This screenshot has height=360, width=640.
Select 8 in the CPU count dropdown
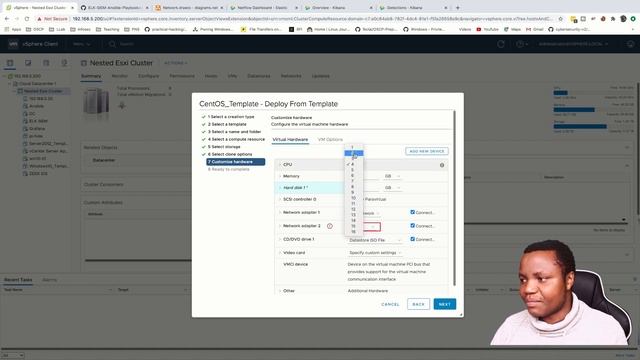(353, 187)
